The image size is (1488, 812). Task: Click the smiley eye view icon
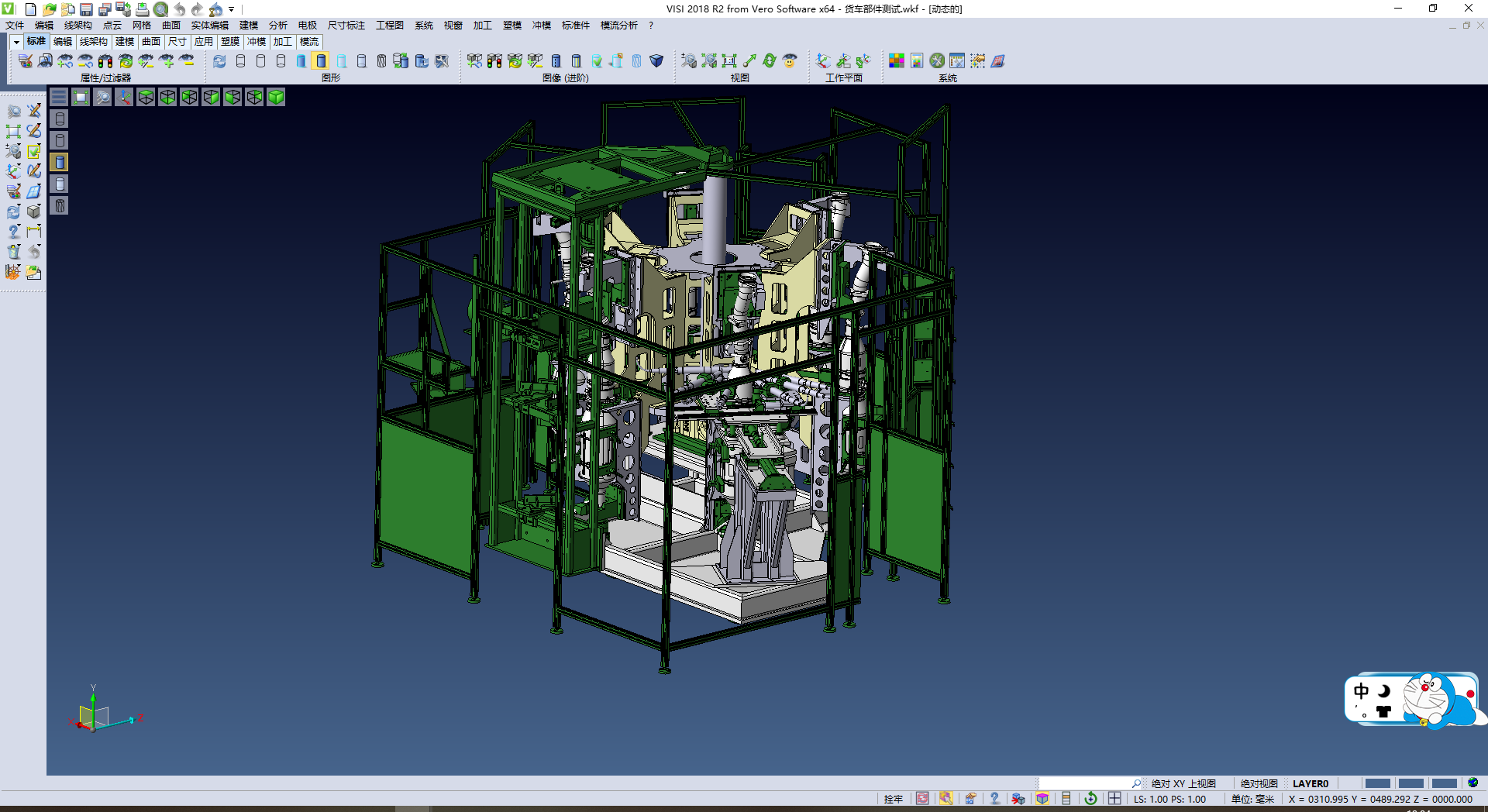790,60
